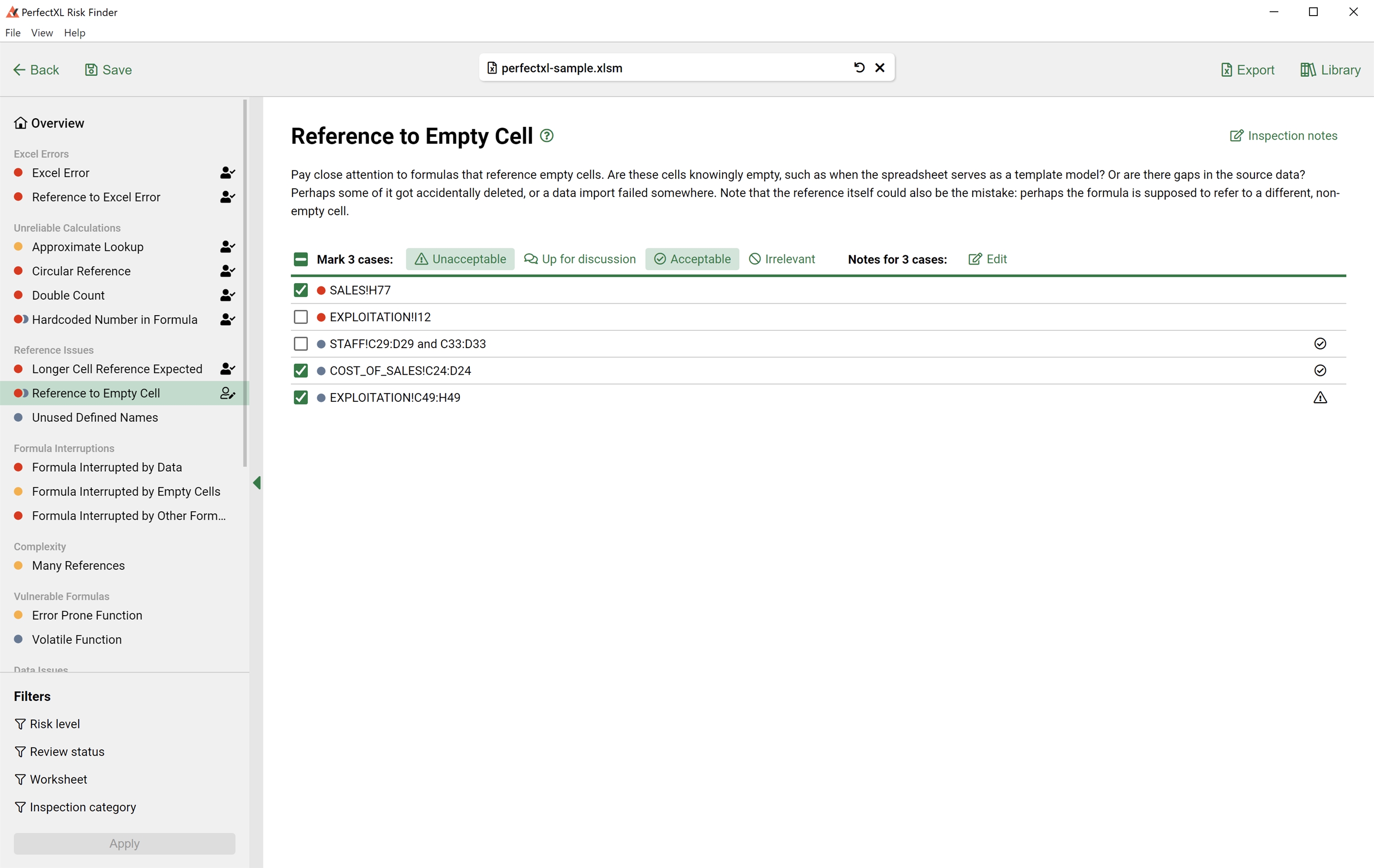
Task: Check the EXPLOITATION!I12 checkbox
Action: click(x=301, y=317)
